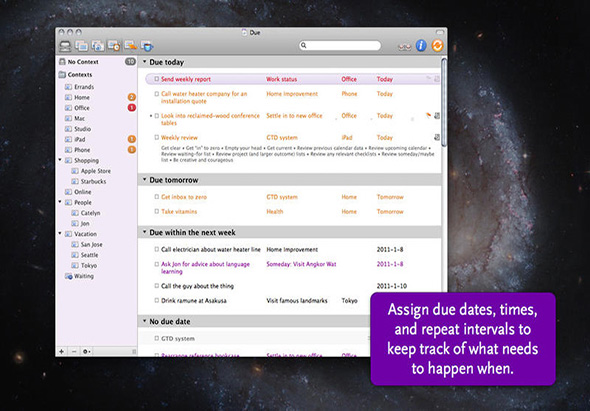
Task: Open the Flagged perspective icon
Action: pyautogui.click(x=131, y=46)
